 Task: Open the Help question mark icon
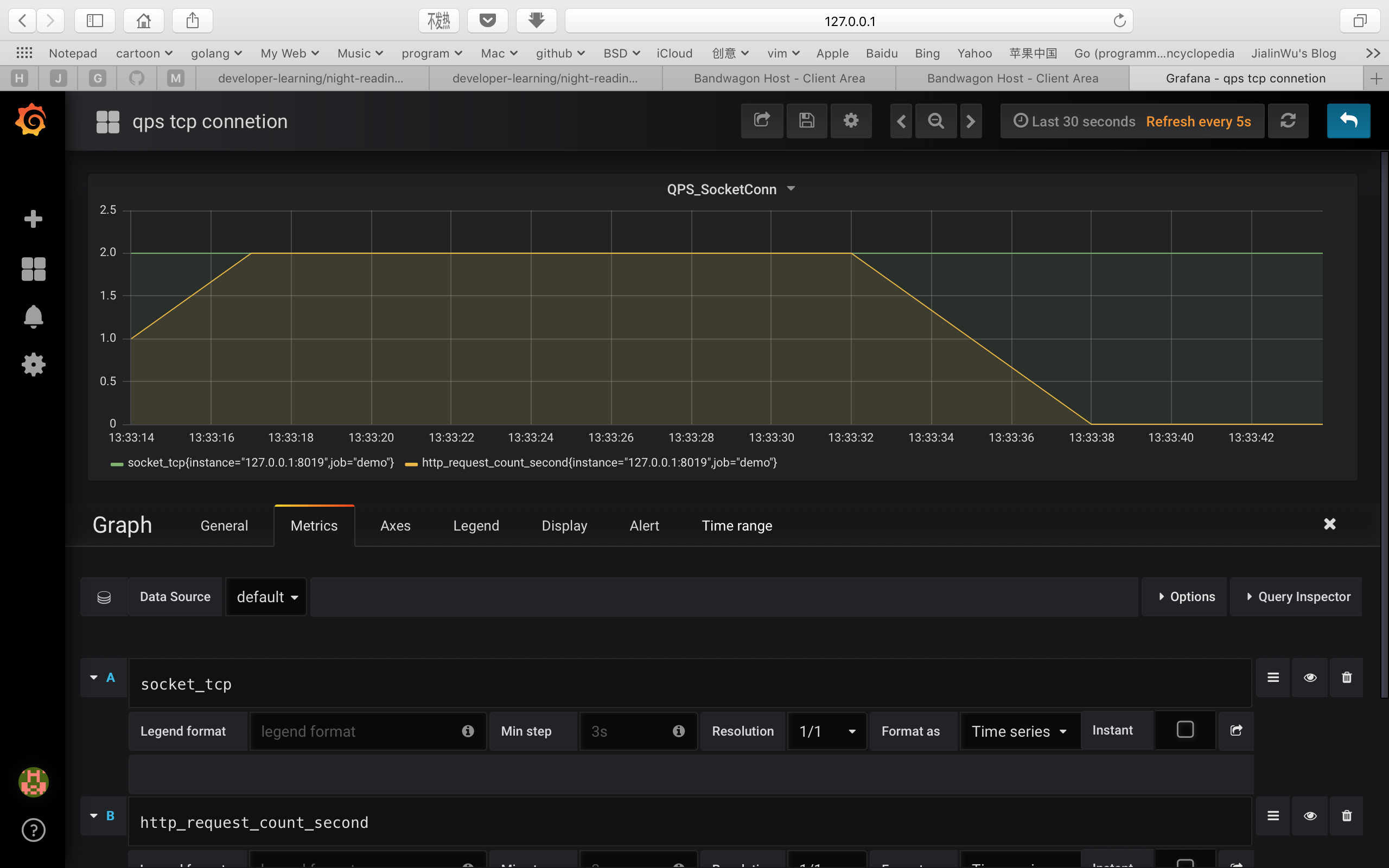(33, 830)
